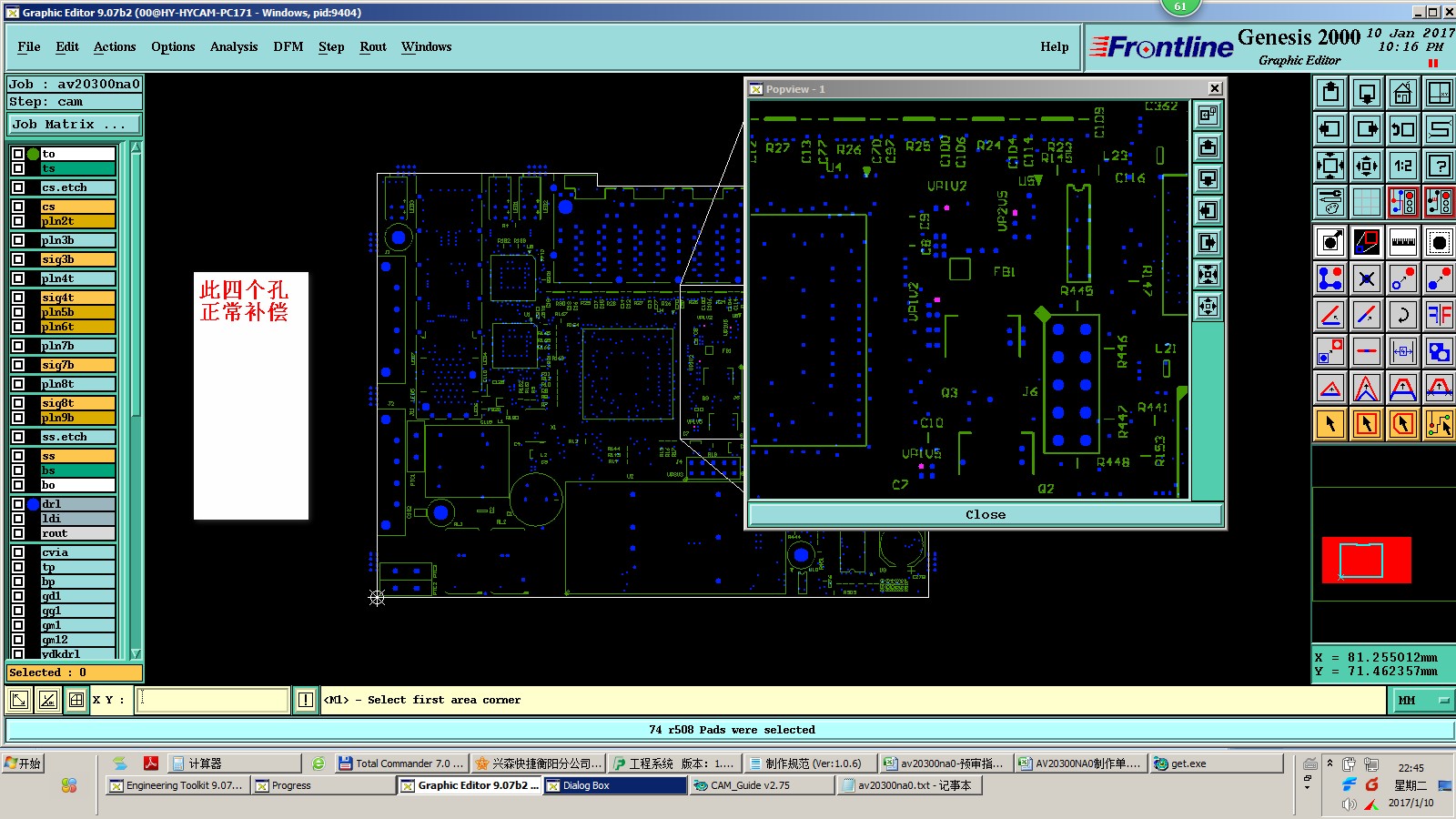Open the XY coordinate window icon
The width and height of the screenshot is (1456, 819).
pos(1440,93)
